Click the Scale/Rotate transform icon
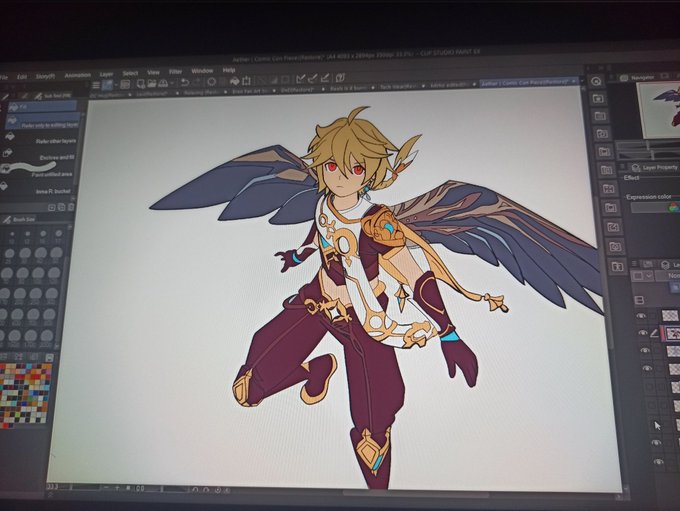The width and height of the screenshot is (680, 511). tap(247, 80)
